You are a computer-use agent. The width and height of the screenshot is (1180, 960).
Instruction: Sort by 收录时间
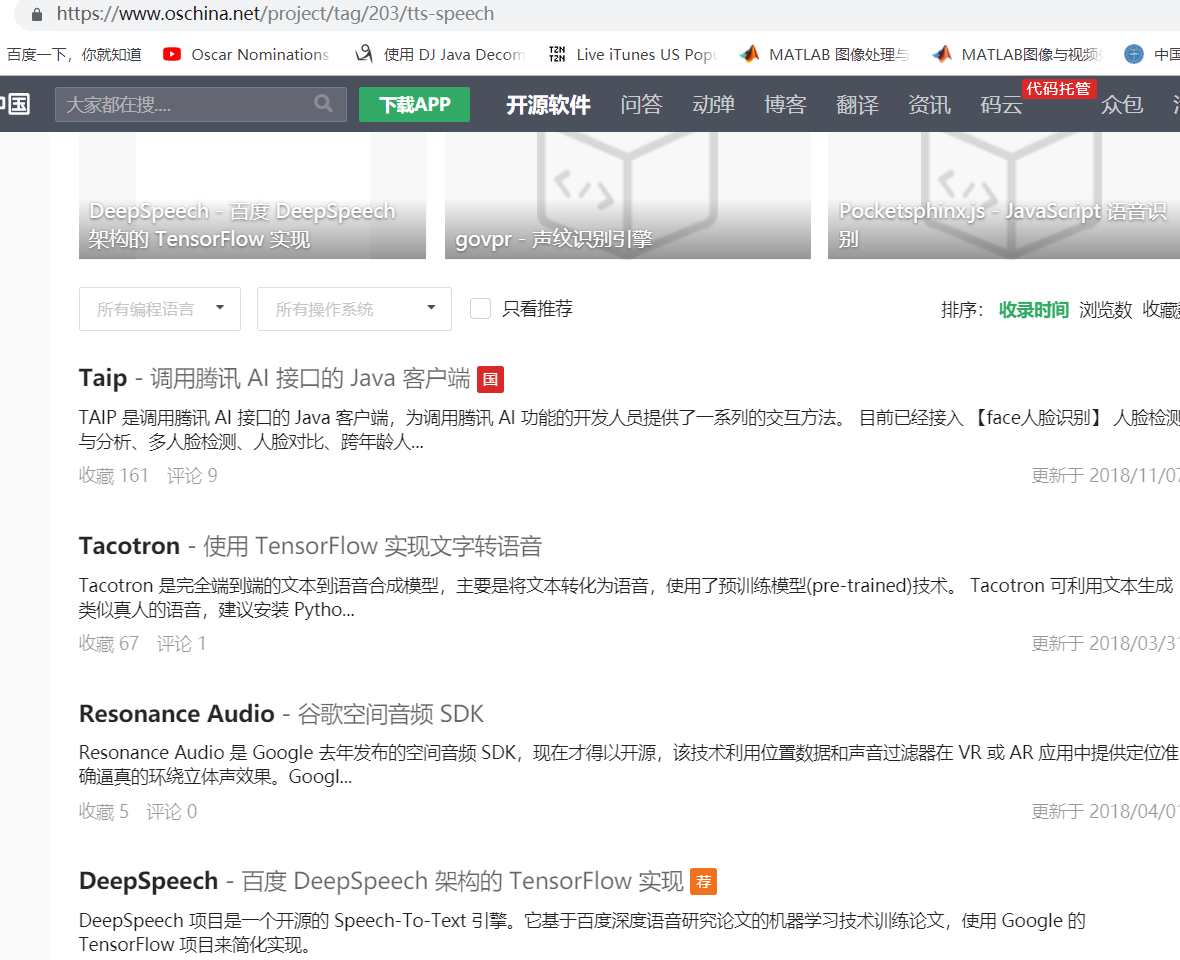(1033, 309)
